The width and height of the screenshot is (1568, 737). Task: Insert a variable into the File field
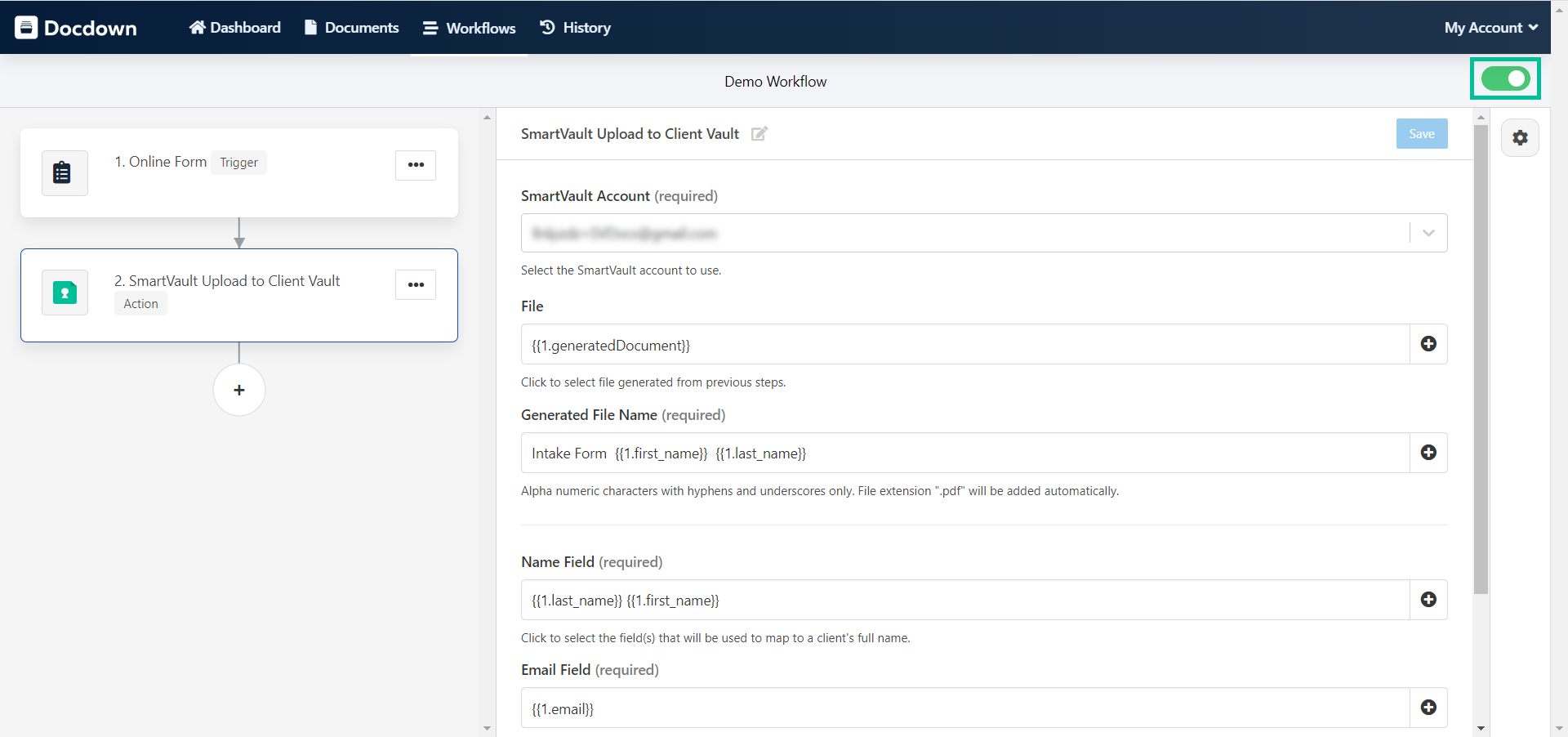coord(1428,344)
